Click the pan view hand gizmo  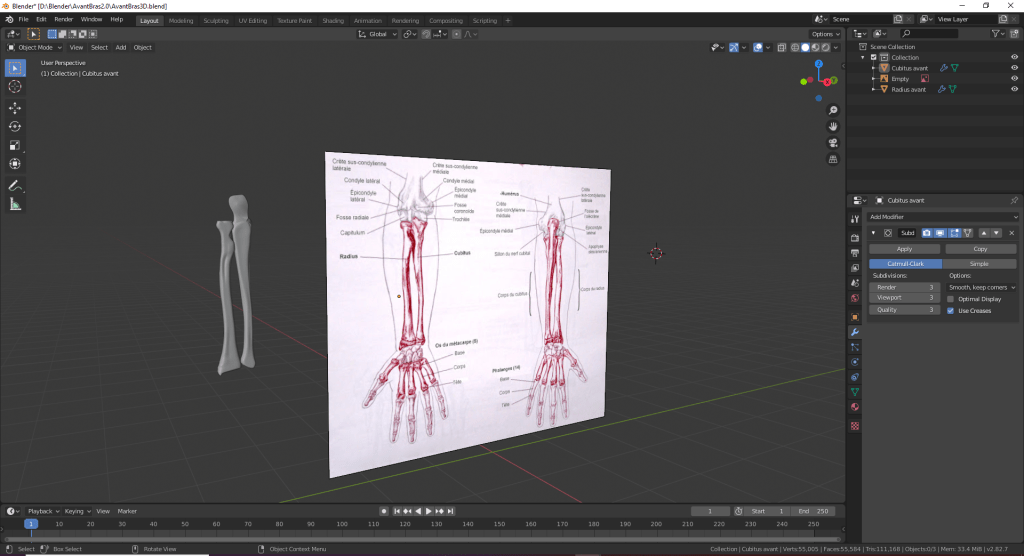[833, 126]
